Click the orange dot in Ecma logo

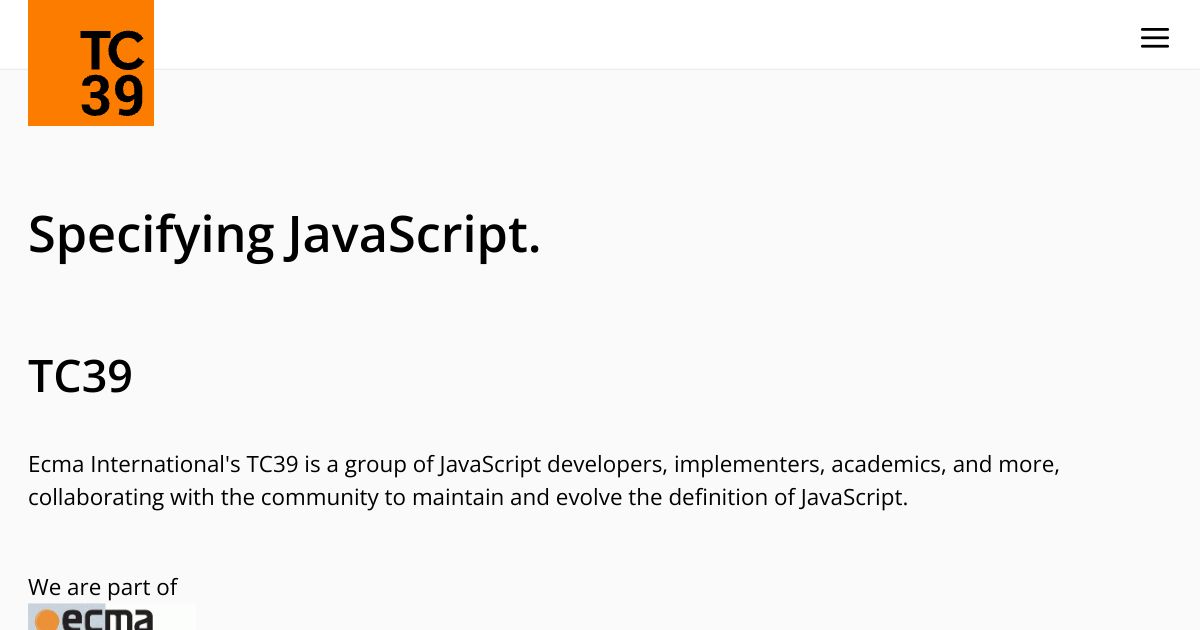(47, 621)
